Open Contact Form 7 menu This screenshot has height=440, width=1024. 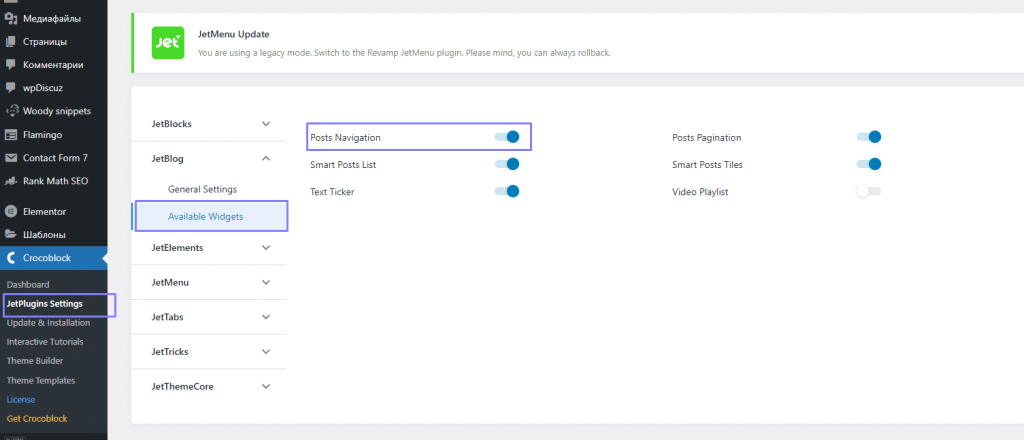pyautogui.click(x=54, y=157)
